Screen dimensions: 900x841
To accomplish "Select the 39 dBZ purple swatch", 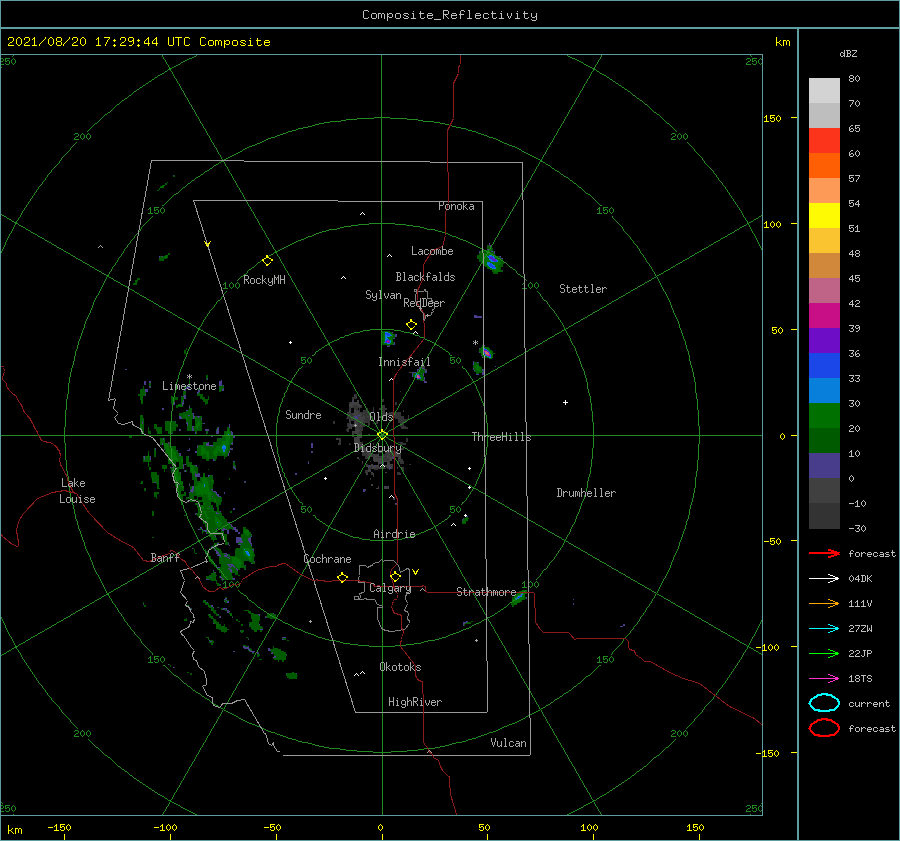I will 824,341.
